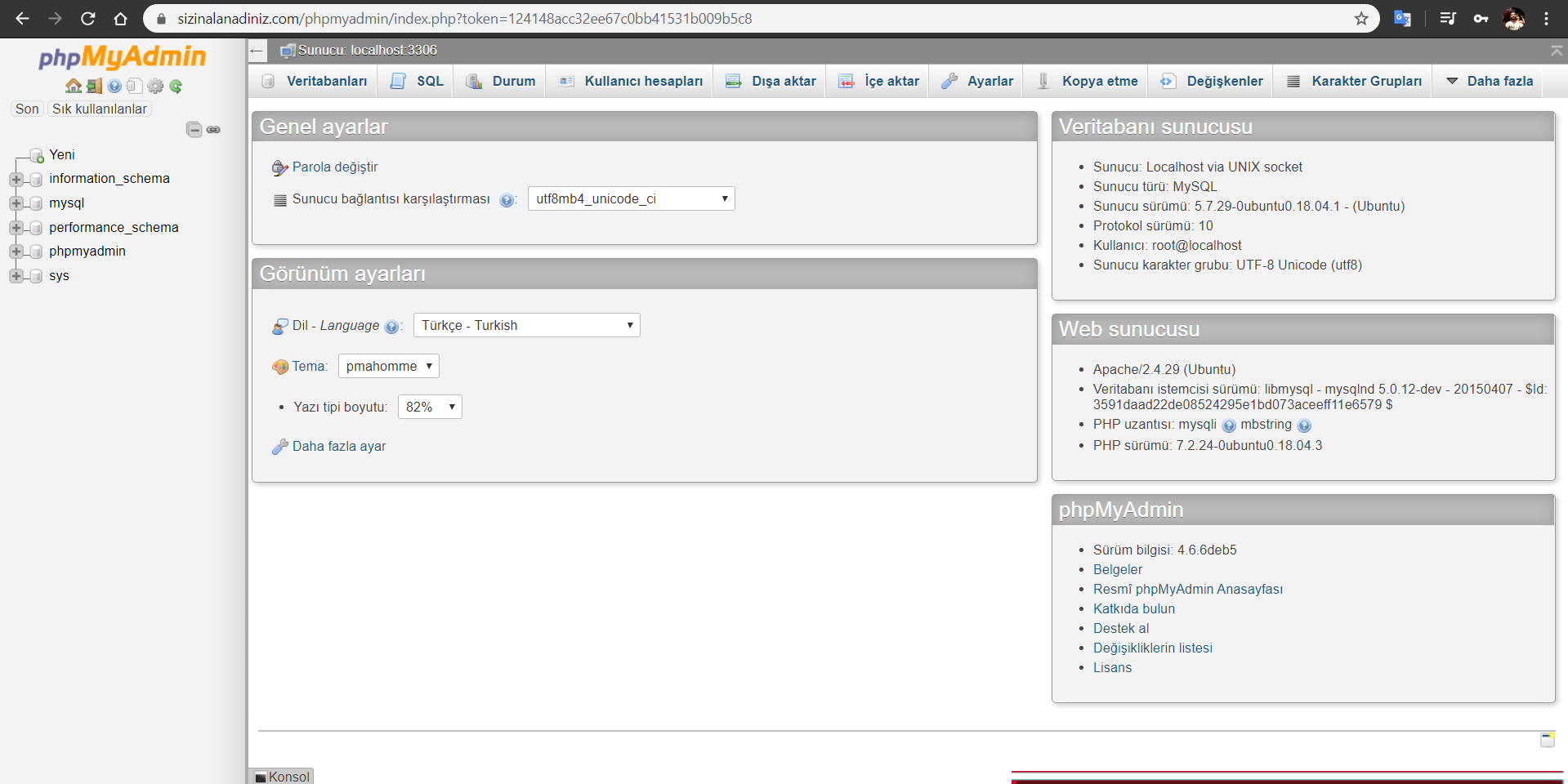Click Parola değiştir link
This screenshot has width=1568, height=784.
(x=335, y=167)
